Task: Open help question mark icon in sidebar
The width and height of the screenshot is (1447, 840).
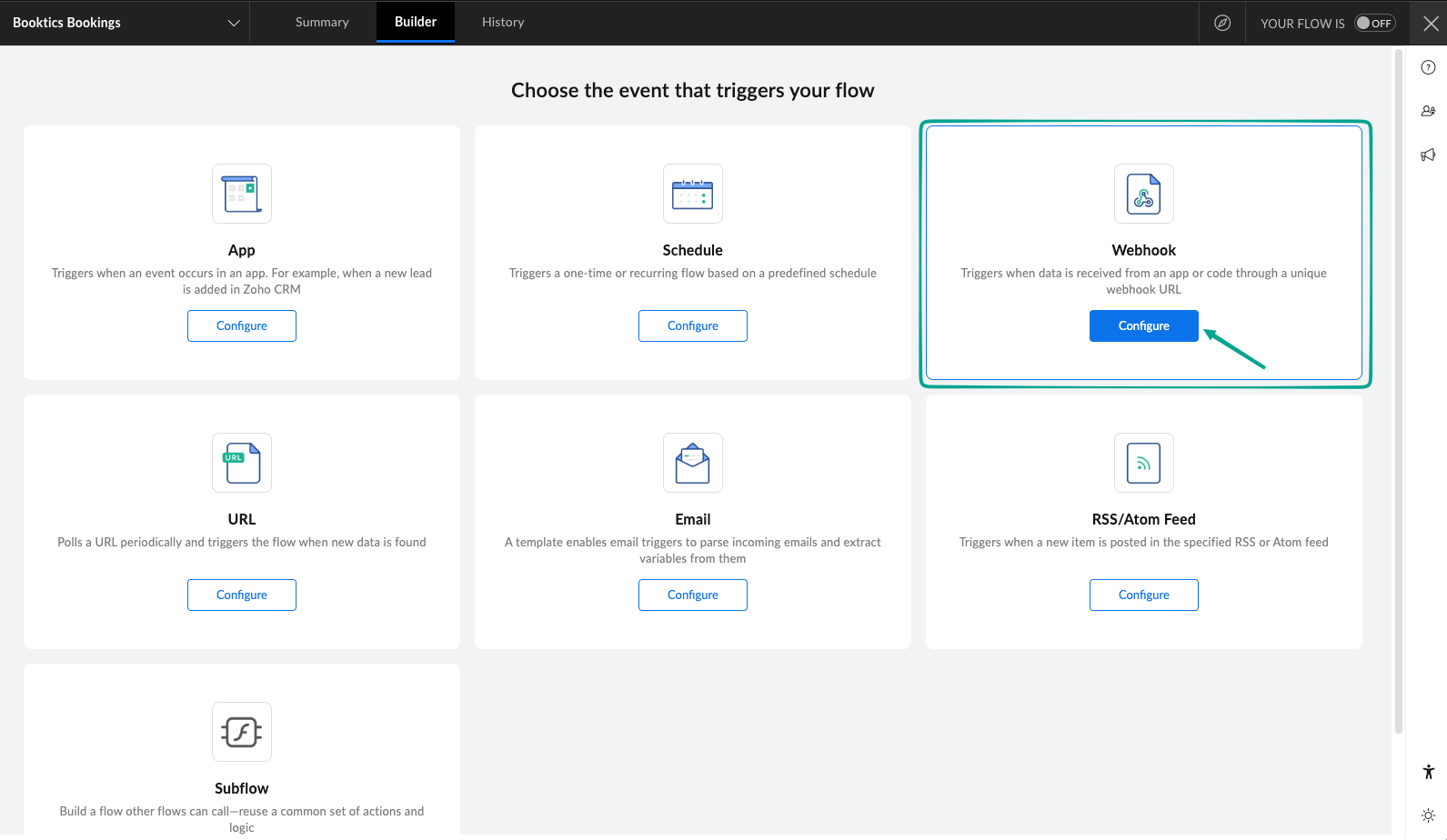Action: [1428, 67]
